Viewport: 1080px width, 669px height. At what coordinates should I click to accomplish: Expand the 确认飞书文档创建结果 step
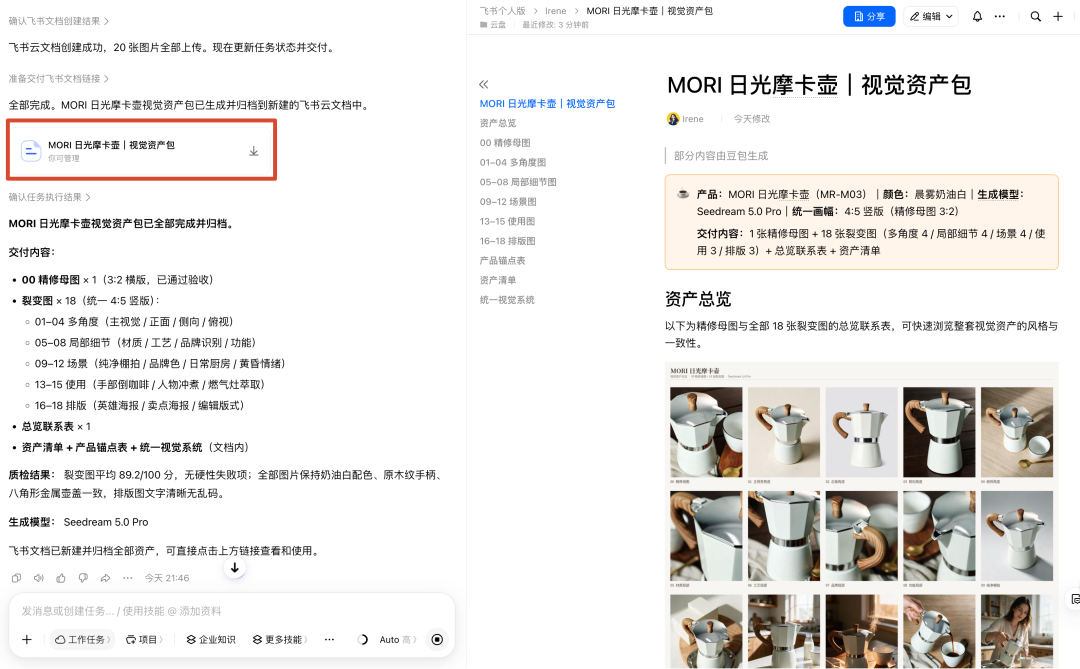click(59, 21)
